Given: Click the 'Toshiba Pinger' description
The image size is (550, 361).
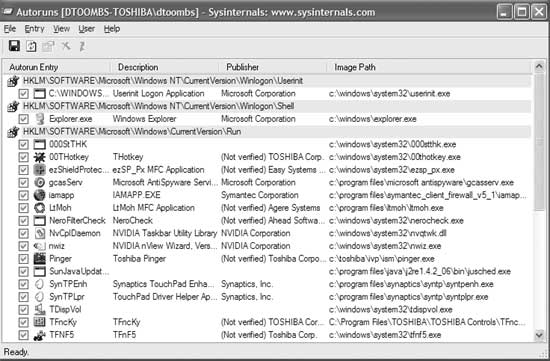Looking at the screenshot, I should click(x=139, y=259).
